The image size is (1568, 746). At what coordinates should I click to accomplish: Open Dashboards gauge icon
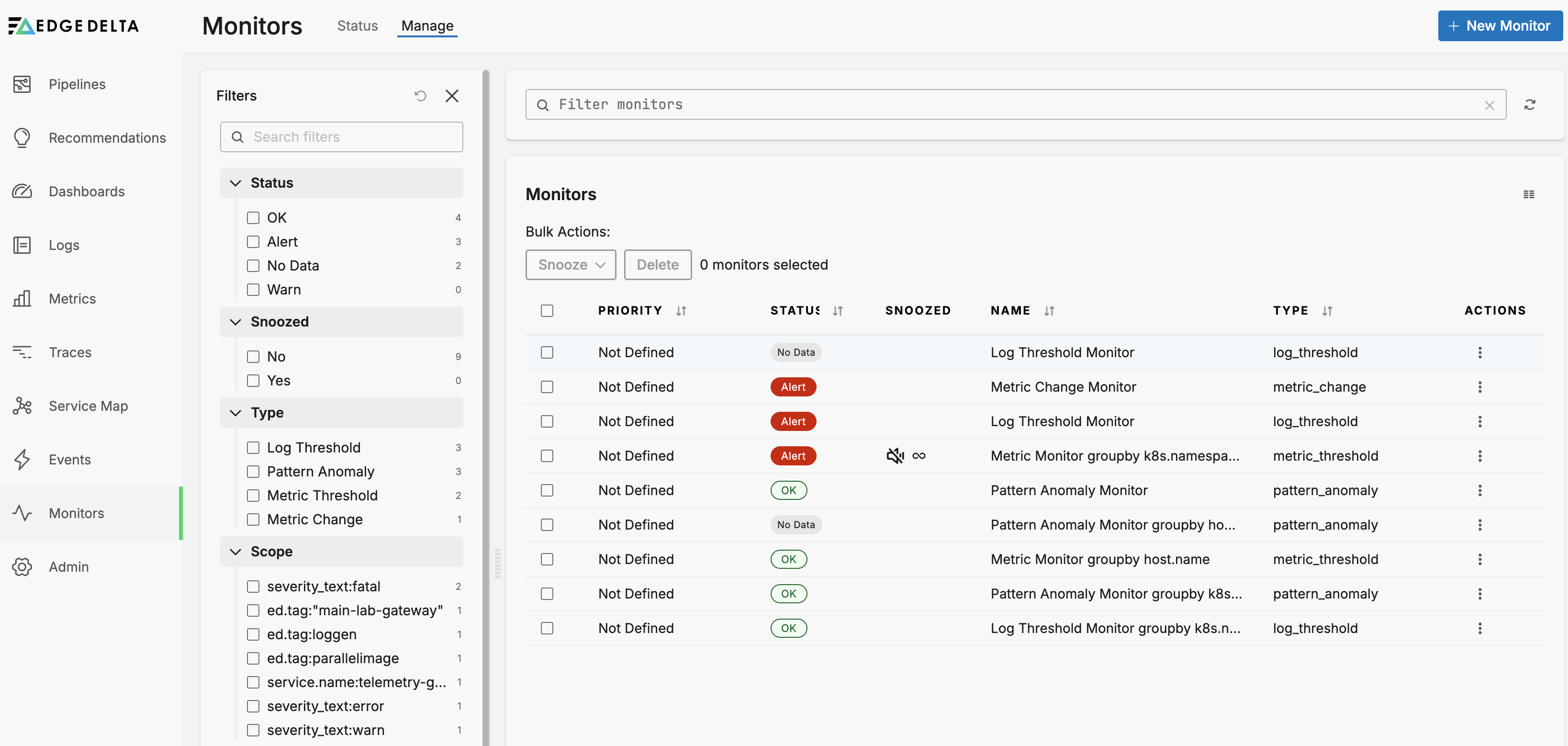click(22, 191)
